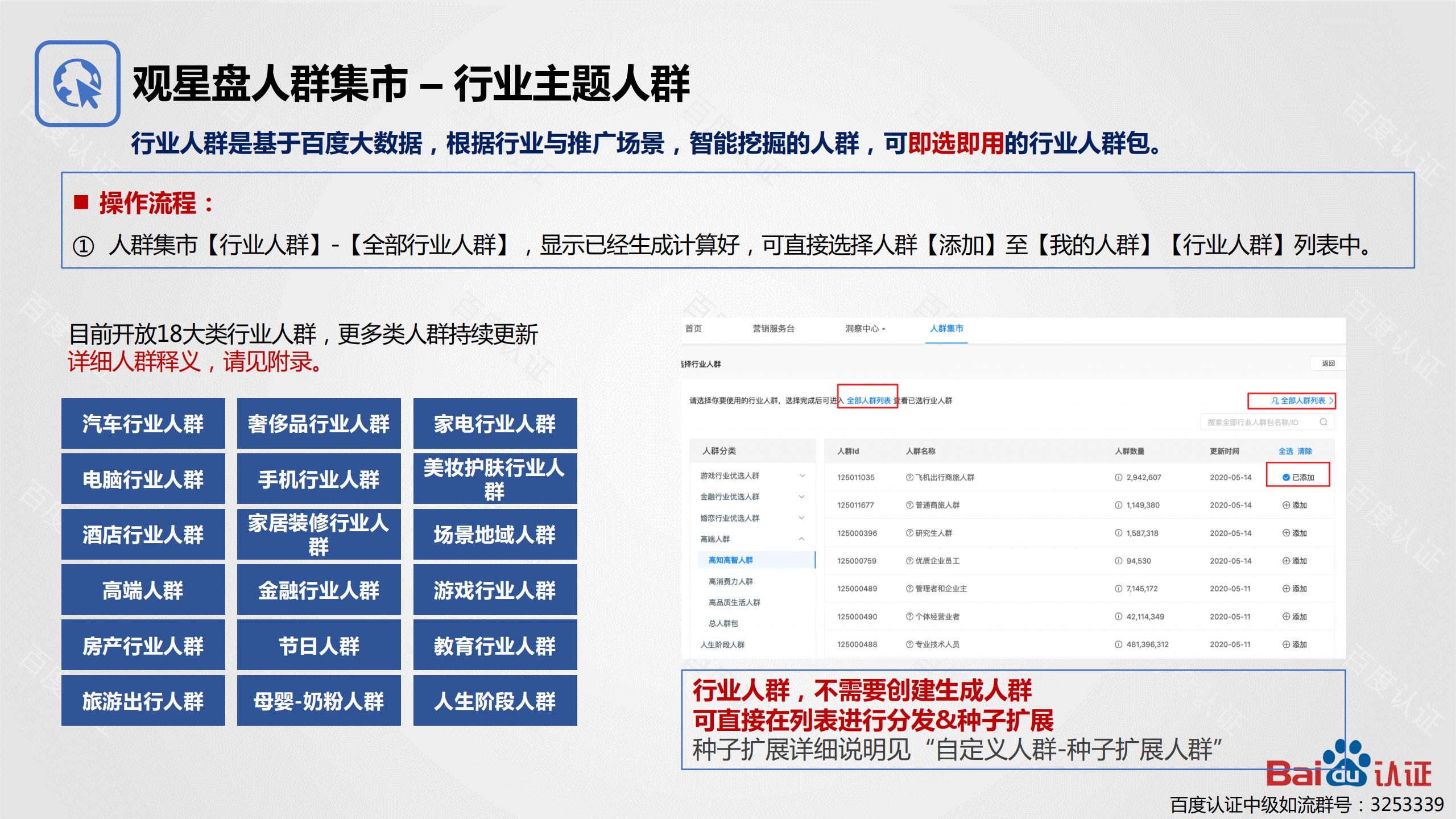Click the 场景地域人群 blue tile

[495, 535]
